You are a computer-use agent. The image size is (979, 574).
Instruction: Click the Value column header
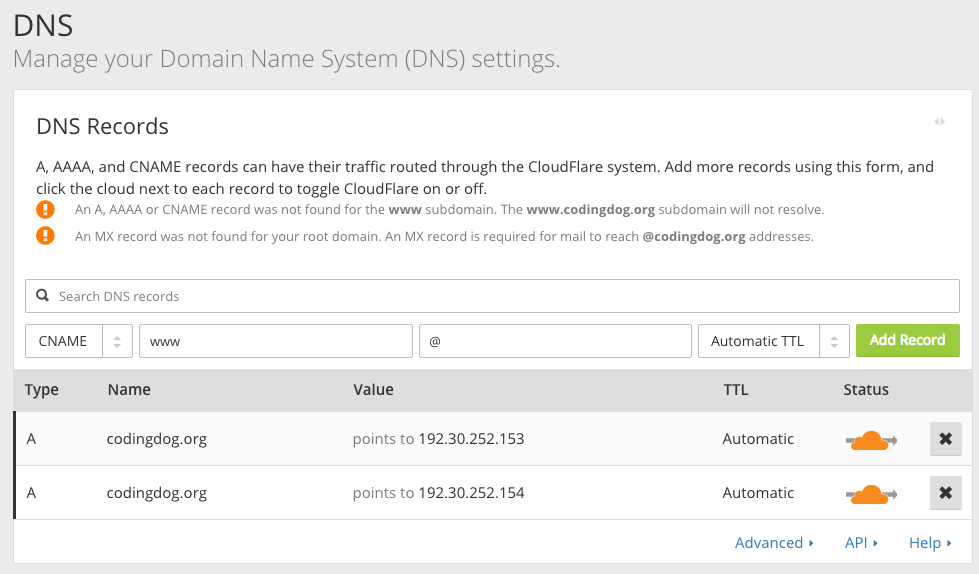(373, 390)
